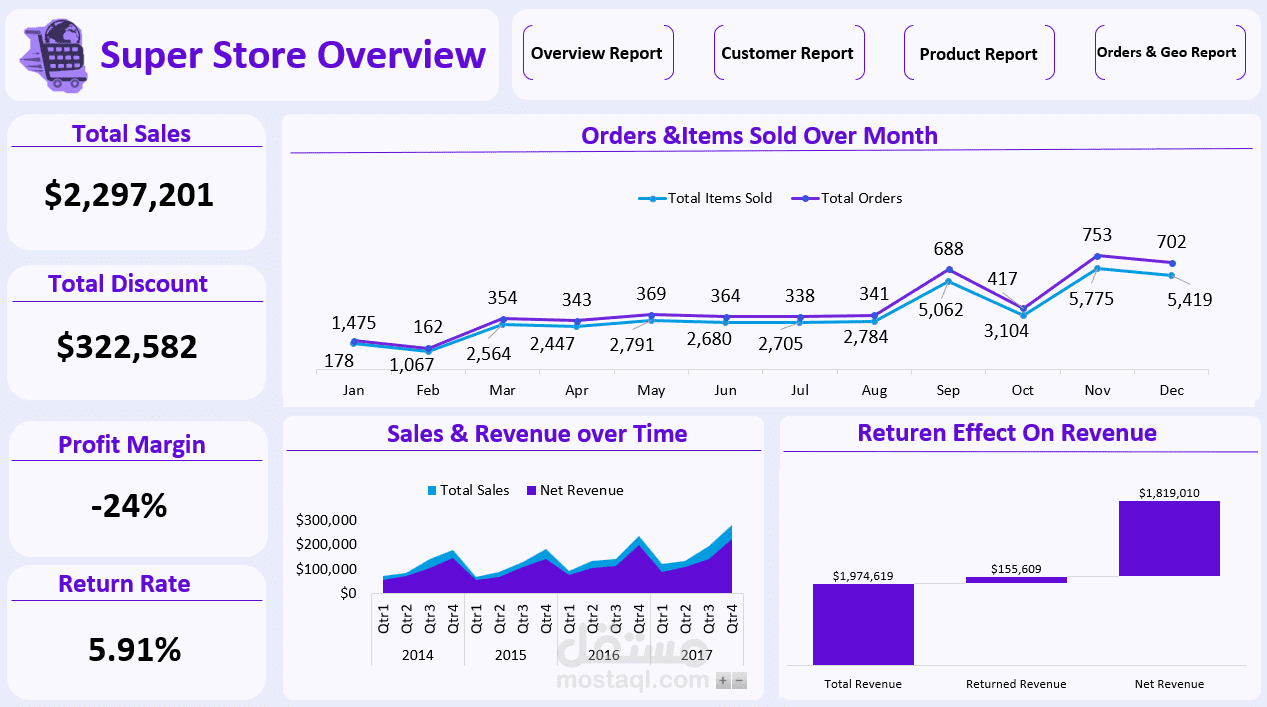Select the Product Report tab
Viewport: 1267px width, 707px height.
(x=979, y=53)
